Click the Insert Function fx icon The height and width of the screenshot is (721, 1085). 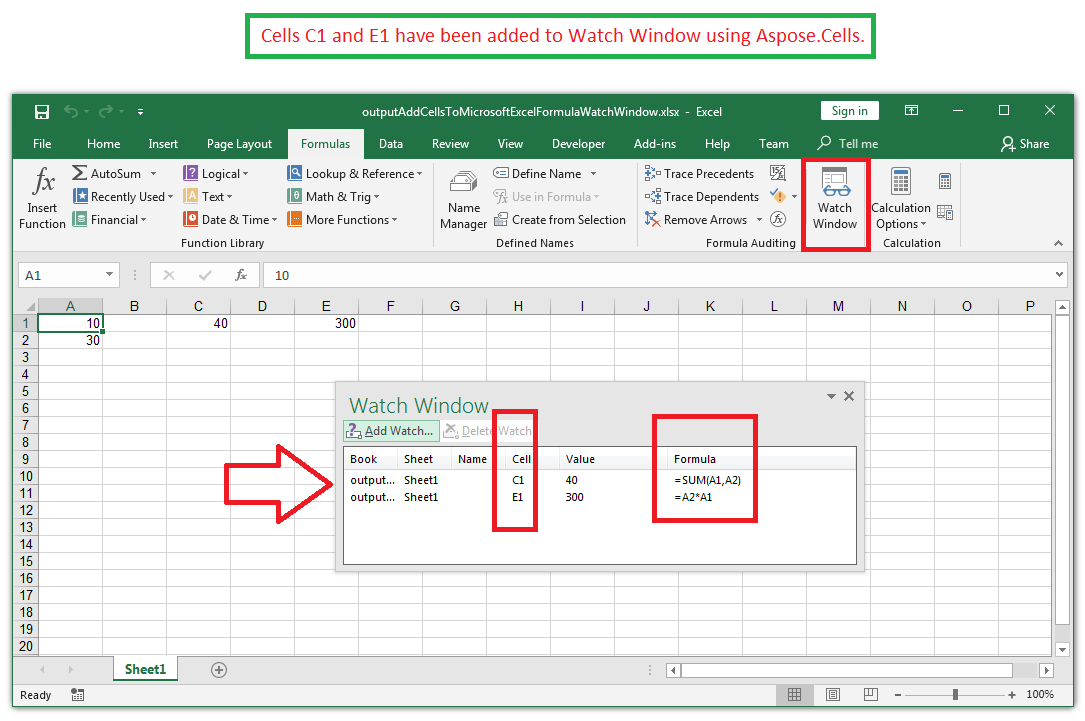pos(42,182)
